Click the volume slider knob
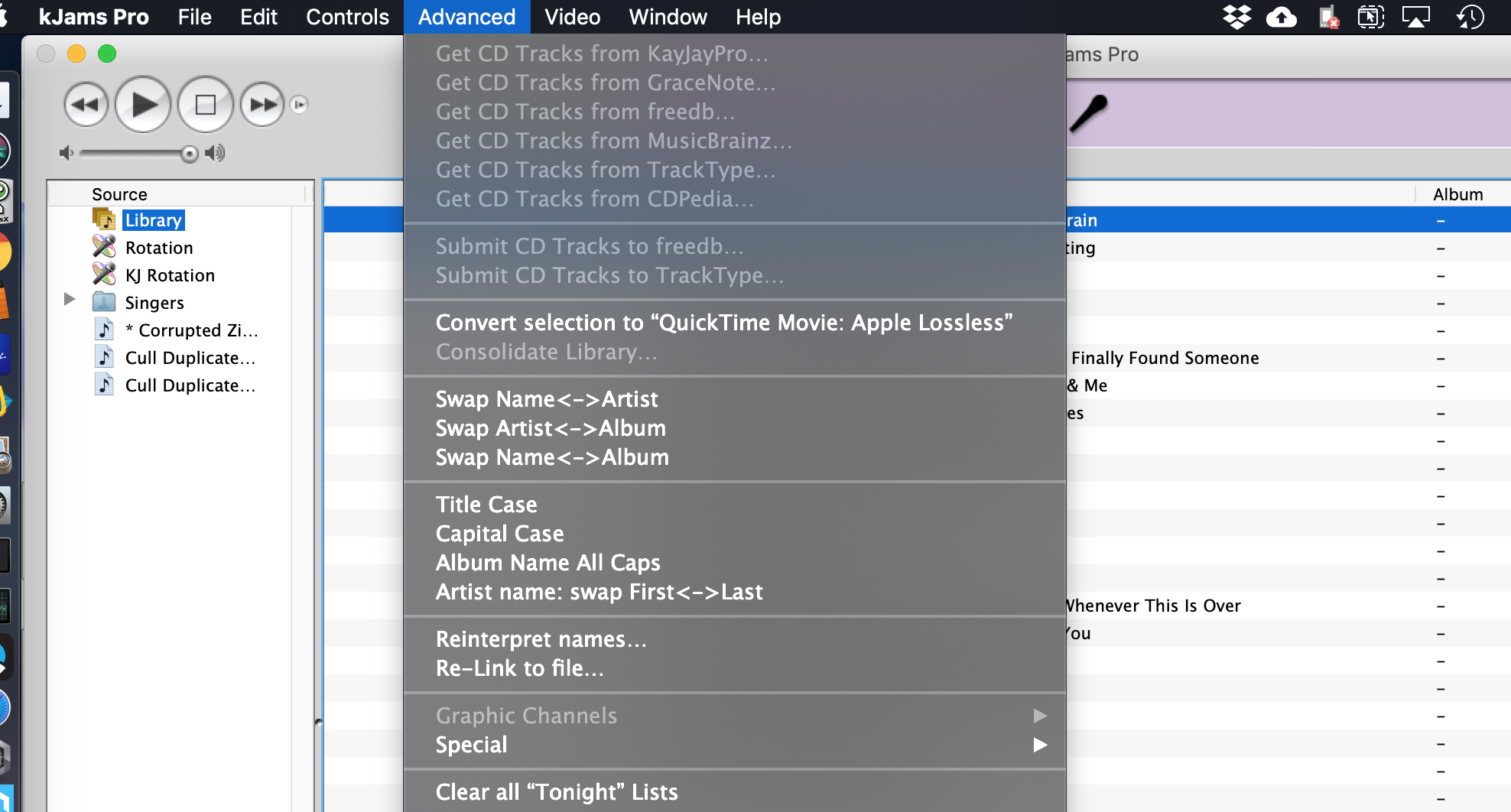1511x812 pixels. coord(189,154)
